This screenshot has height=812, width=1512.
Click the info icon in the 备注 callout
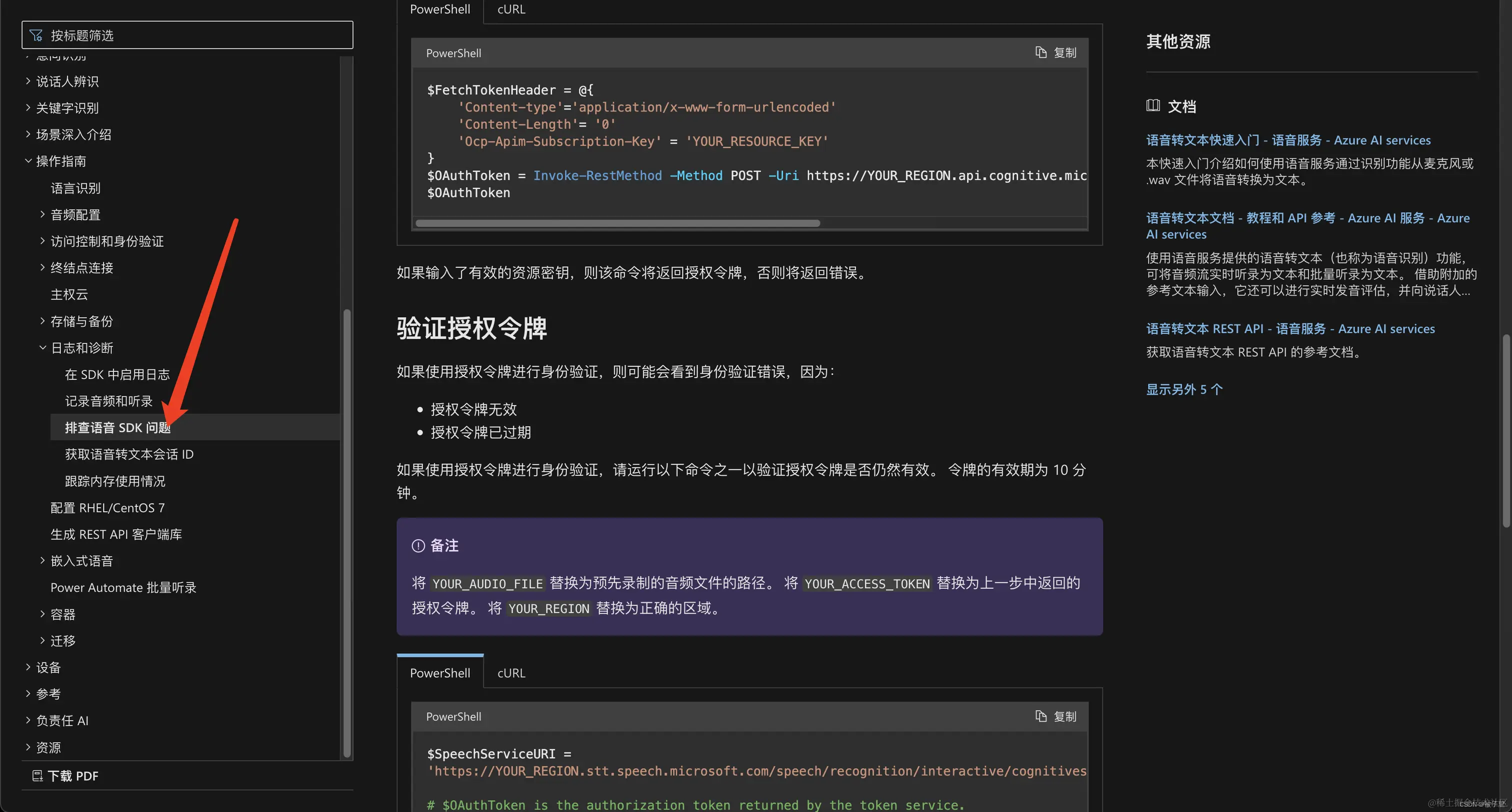[417, 546]
